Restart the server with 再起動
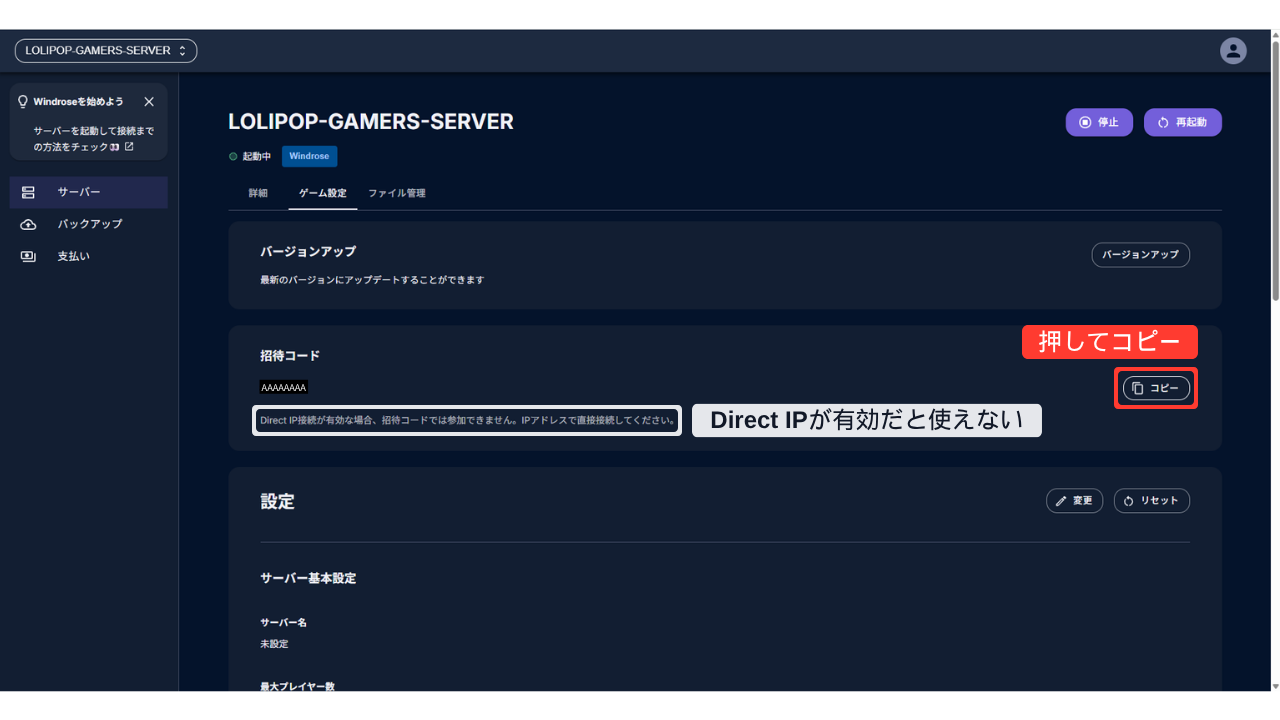 click(x=1183, y=122)
